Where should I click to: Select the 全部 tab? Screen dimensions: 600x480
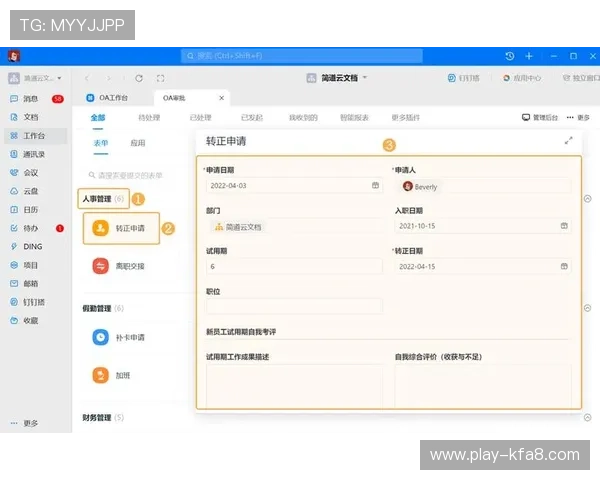coord(98,118)
